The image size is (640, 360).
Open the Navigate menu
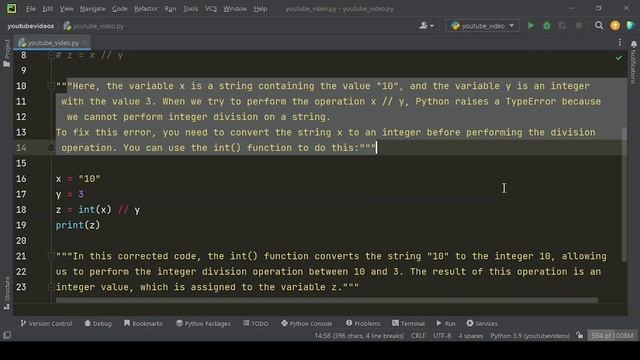[92, 9]
